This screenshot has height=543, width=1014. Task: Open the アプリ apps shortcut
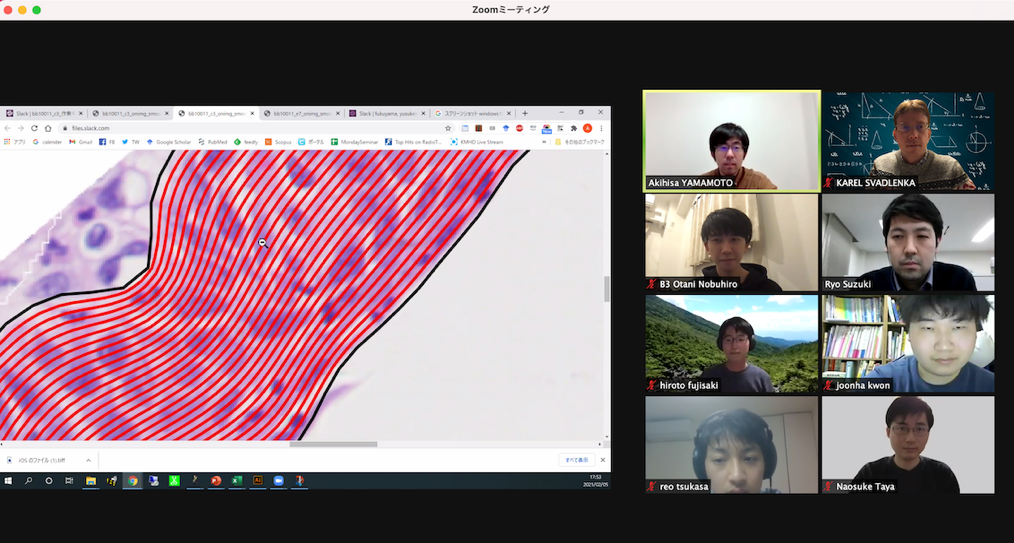pos(16,142)
